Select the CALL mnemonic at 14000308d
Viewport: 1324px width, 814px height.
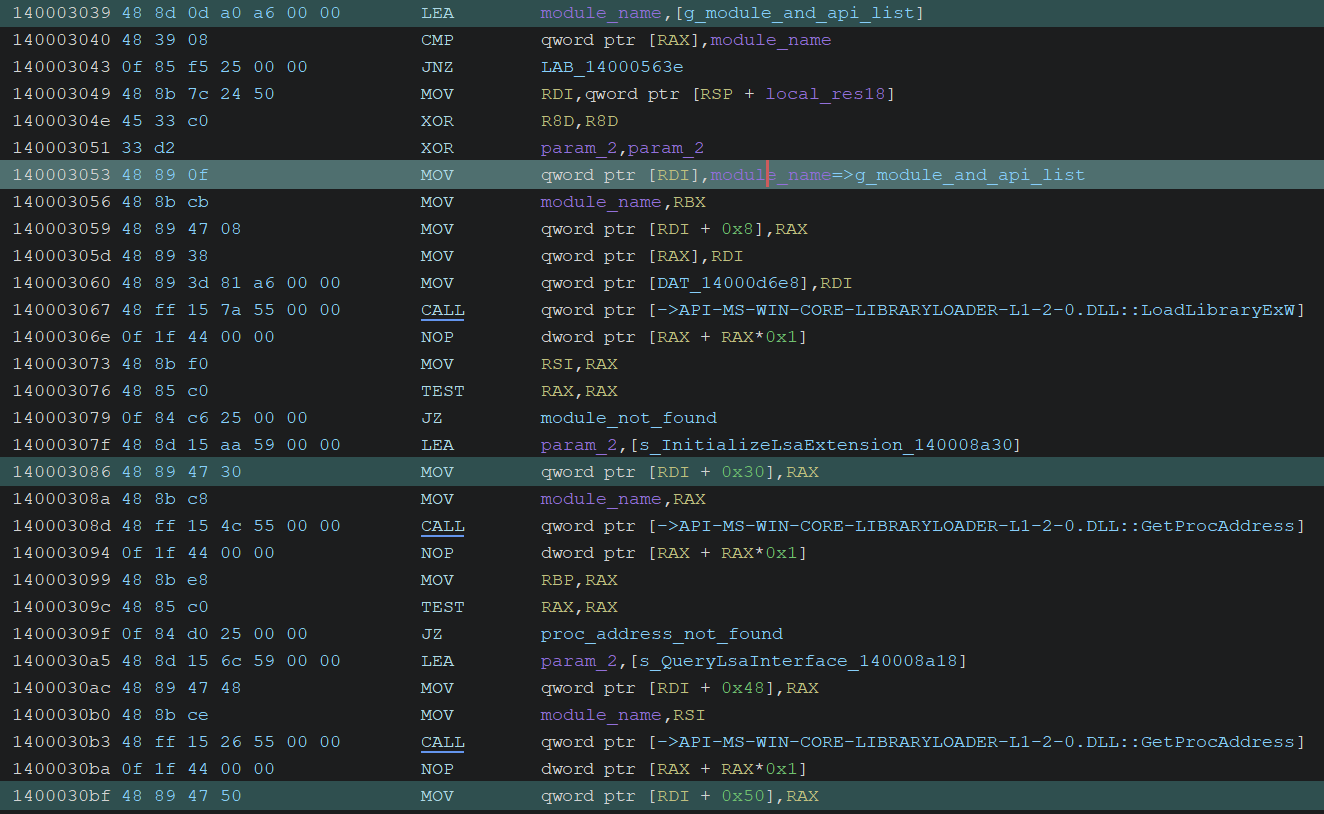coord(443,526)
